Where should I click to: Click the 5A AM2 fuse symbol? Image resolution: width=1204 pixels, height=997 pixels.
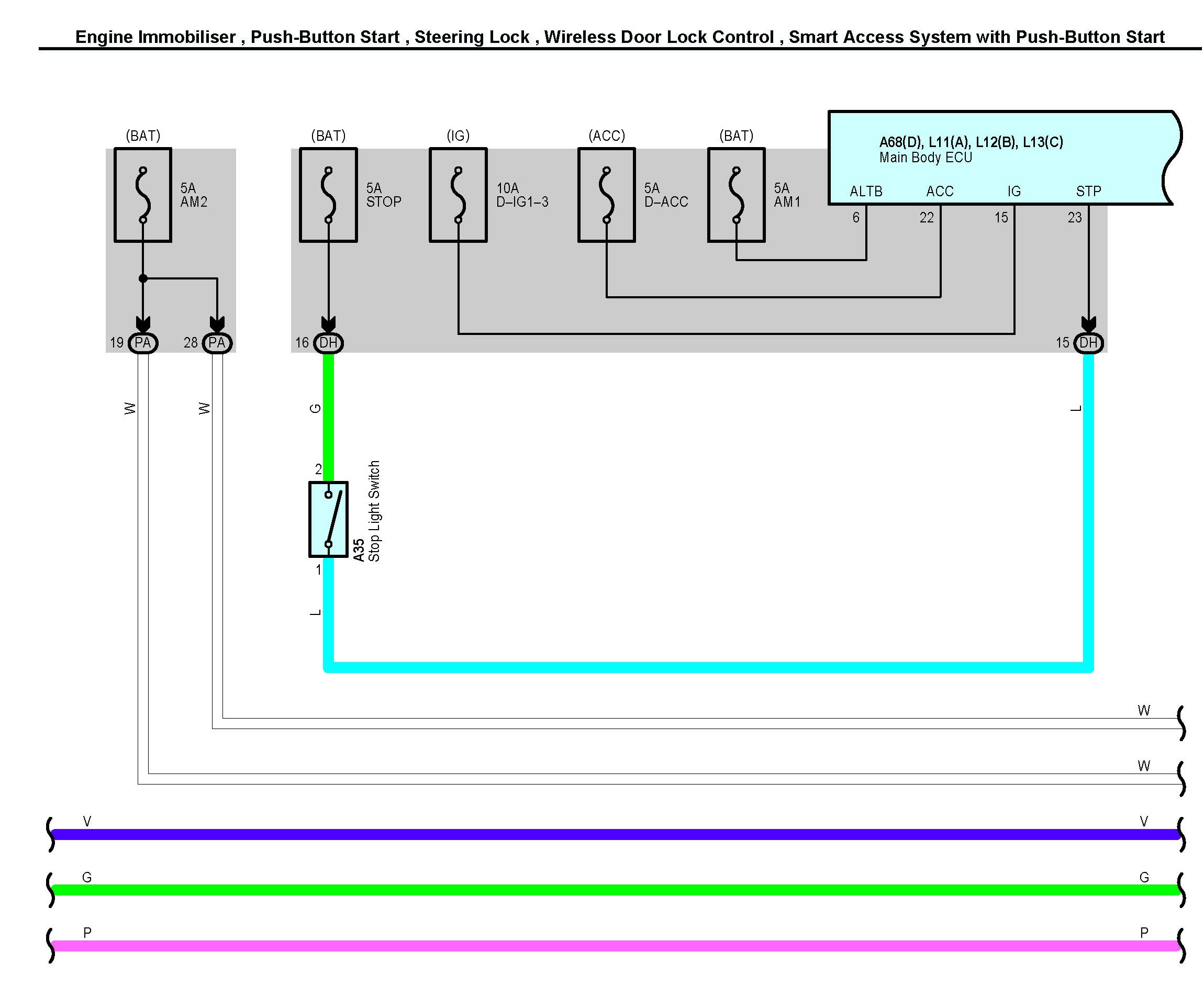tap(143, 195)
